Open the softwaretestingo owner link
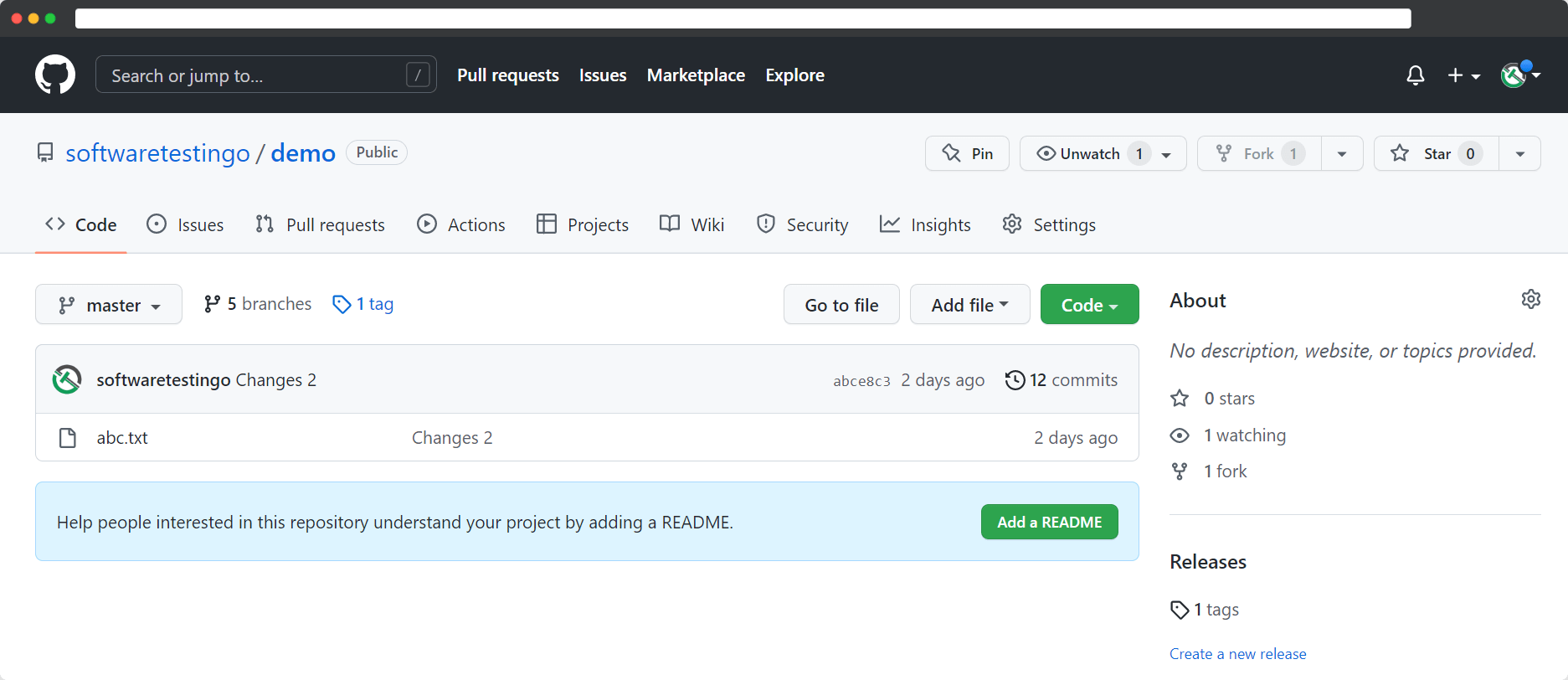This screenshot has height=680, width=1568. (x=157, y=153)
